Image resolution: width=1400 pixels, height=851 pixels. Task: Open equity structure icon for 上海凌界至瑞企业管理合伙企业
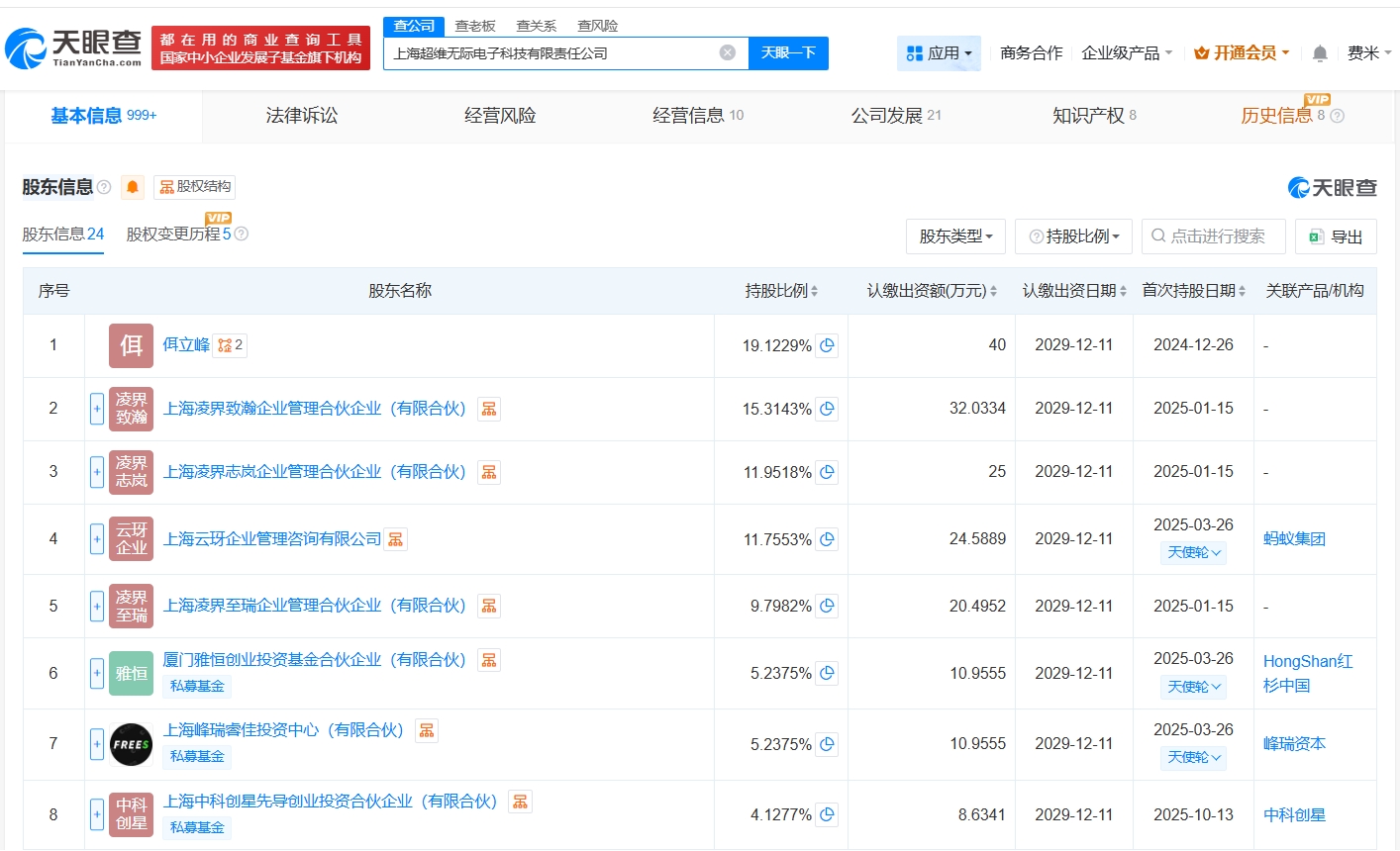[x=489, y=606]
